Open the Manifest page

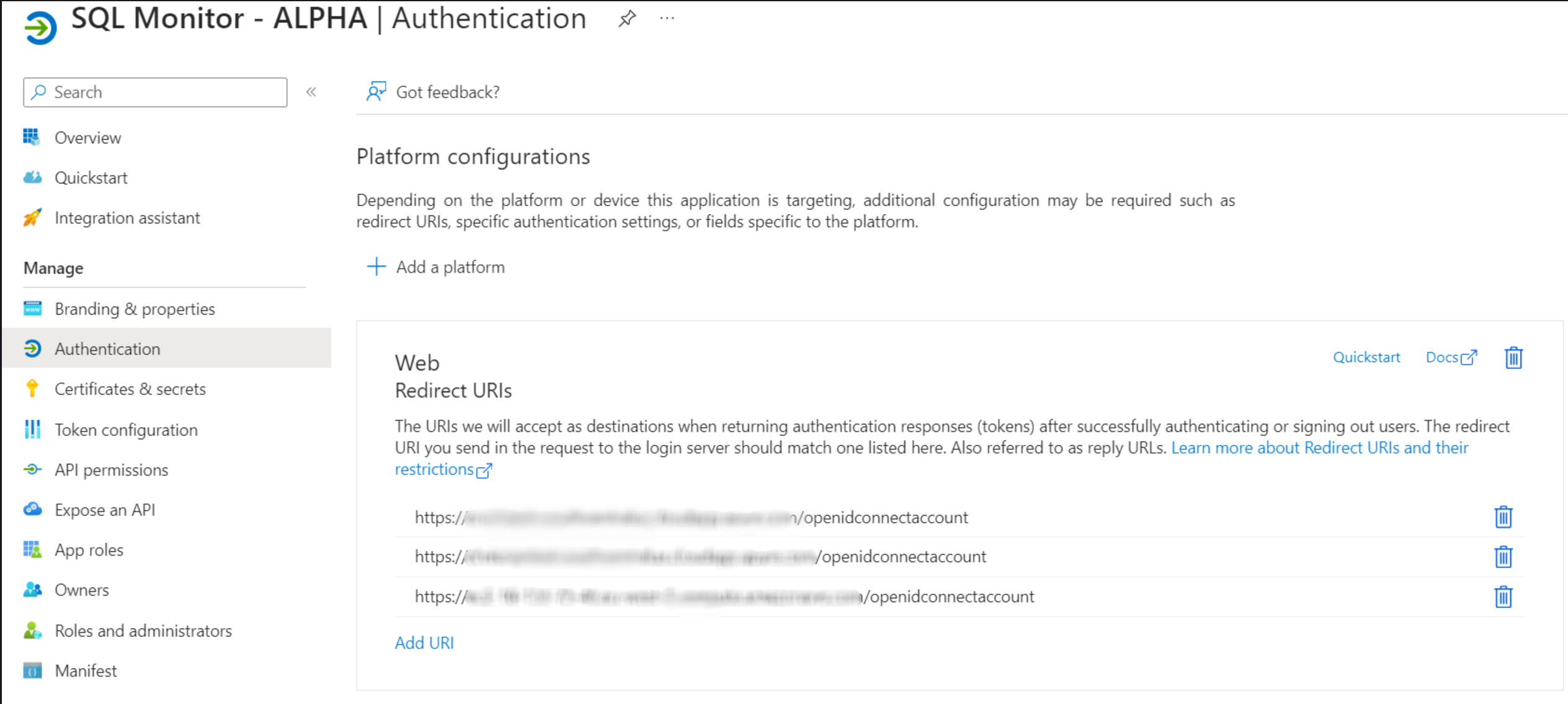[x=86, y=671]
